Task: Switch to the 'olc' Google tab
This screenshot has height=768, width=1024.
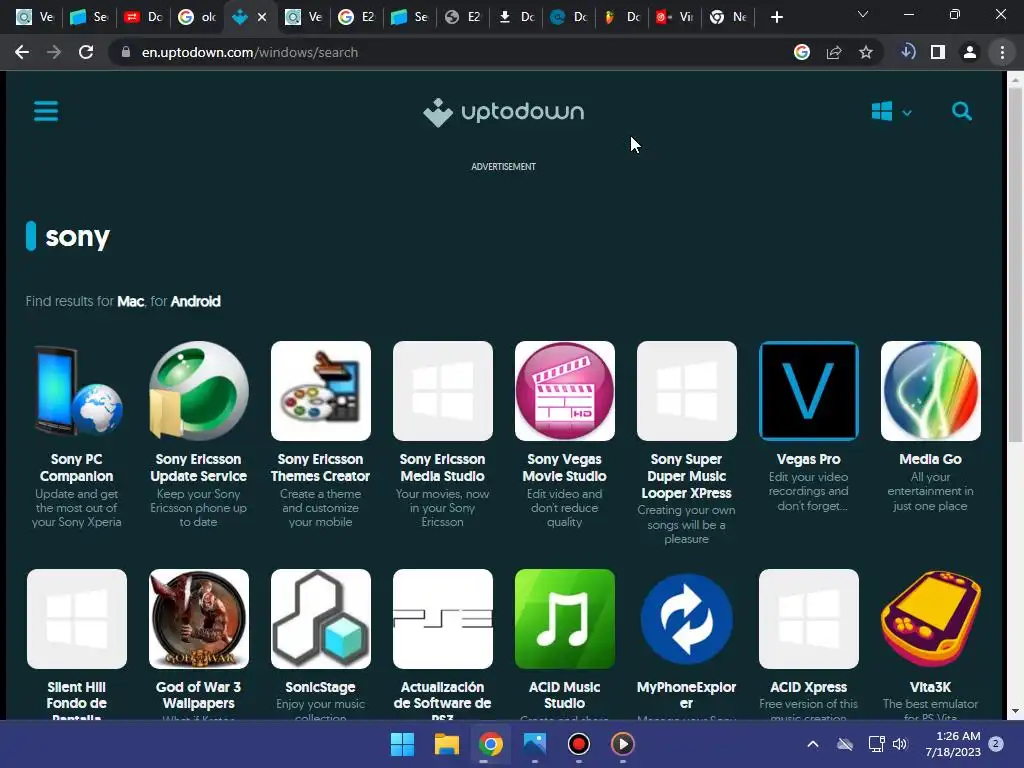Action: point(197,17)
